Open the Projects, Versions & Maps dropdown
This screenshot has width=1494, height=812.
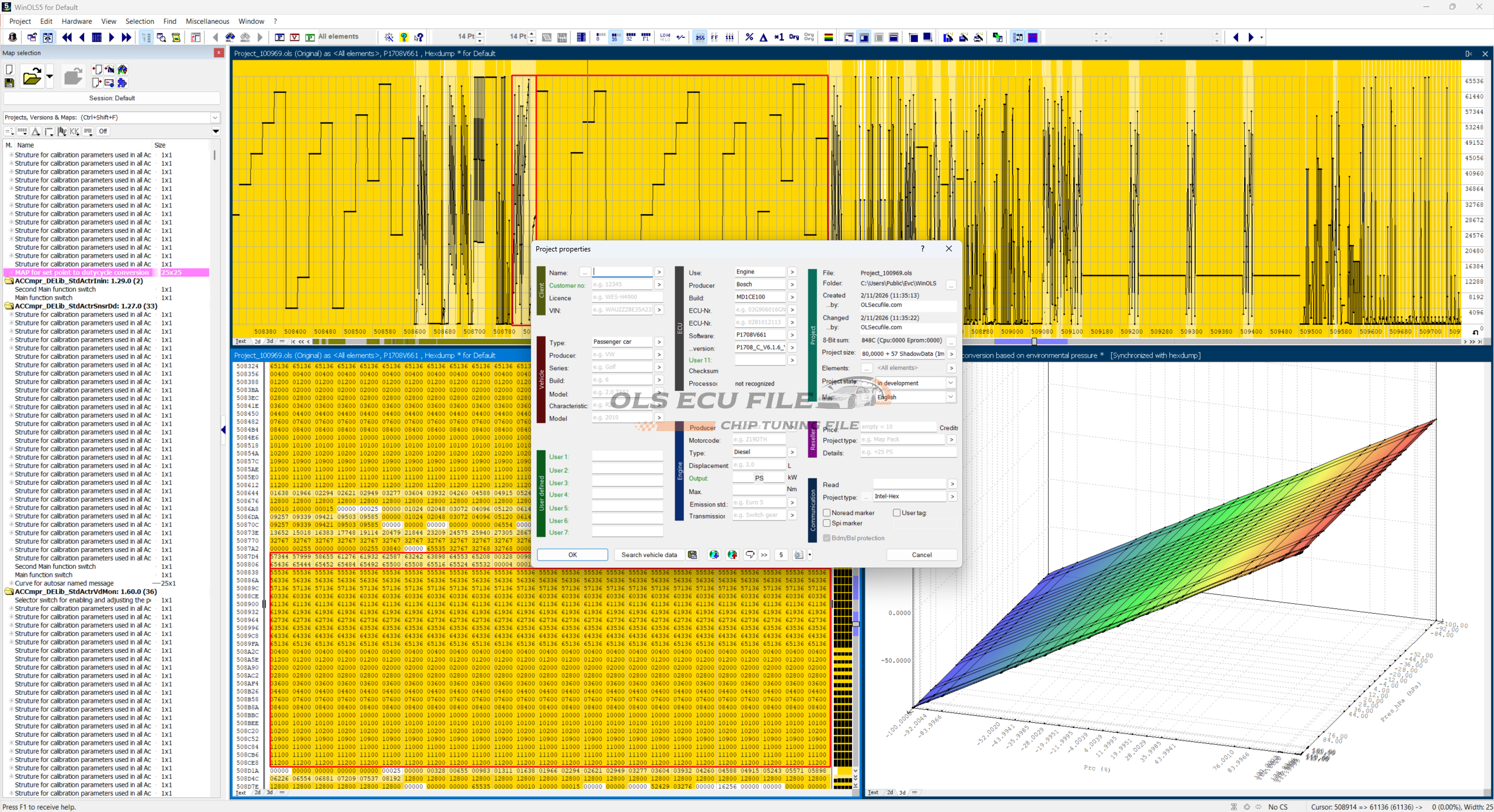214,117
